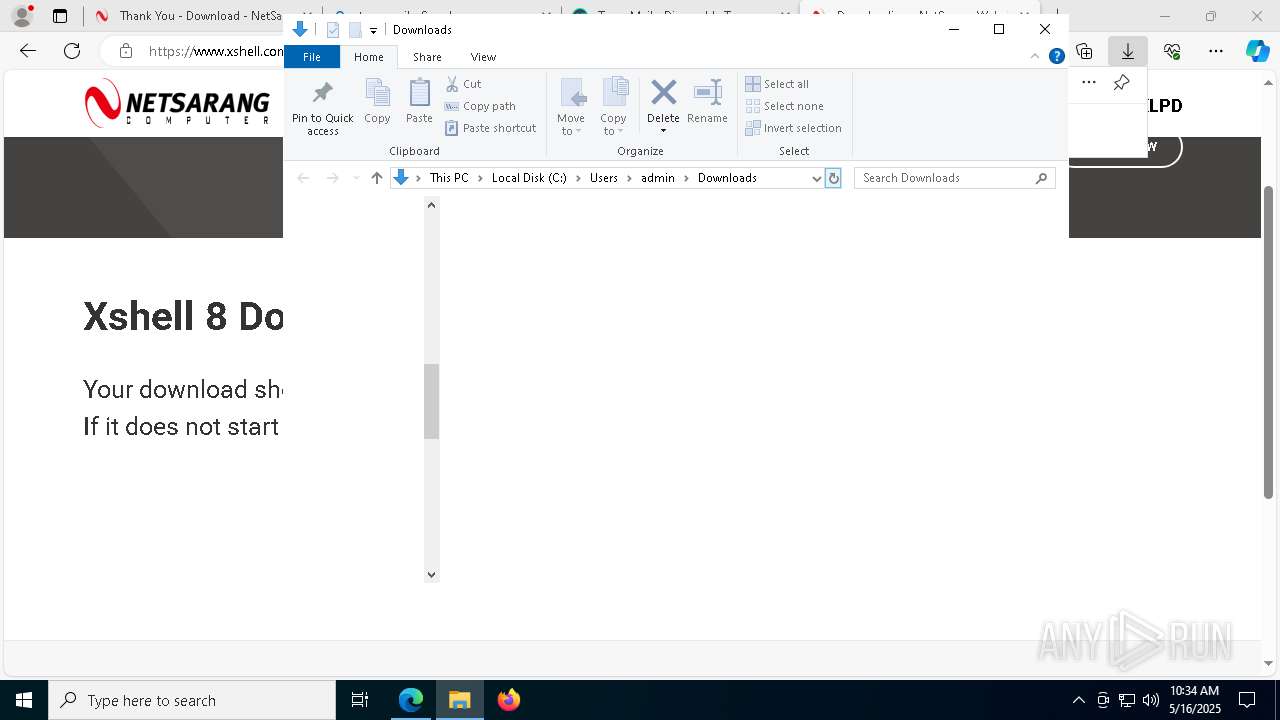Image resolution: width=1280 pixels, height=720 pixels.
Task: Pin folder to Quick access in ribbon
Action: pyautogui.click(x=322, y=108)
